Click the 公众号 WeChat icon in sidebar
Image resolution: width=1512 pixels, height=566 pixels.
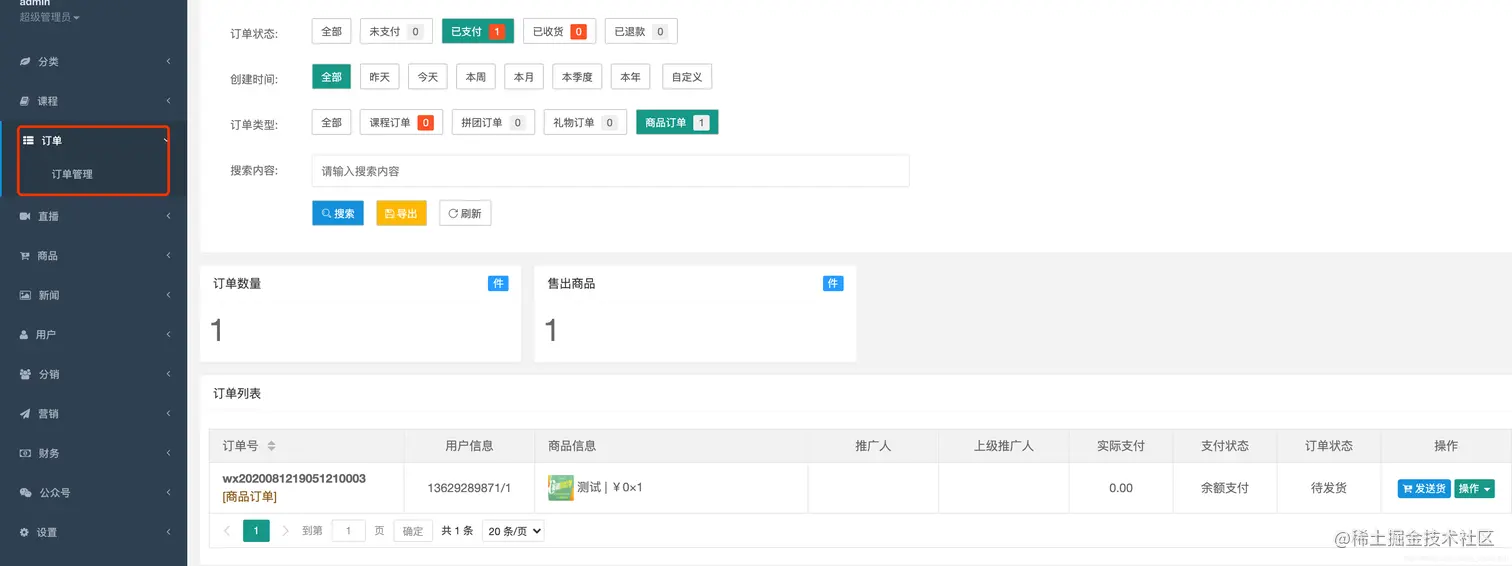coord(25,493)
